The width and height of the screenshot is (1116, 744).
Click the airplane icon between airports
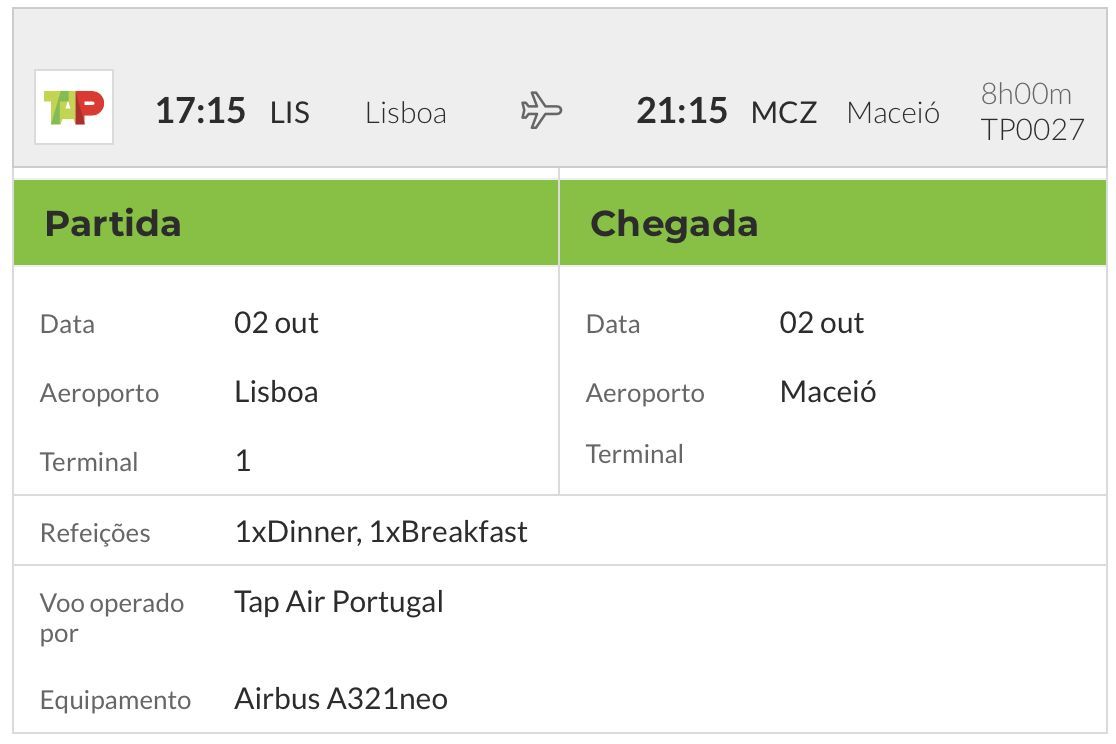(x=541, y=110)
